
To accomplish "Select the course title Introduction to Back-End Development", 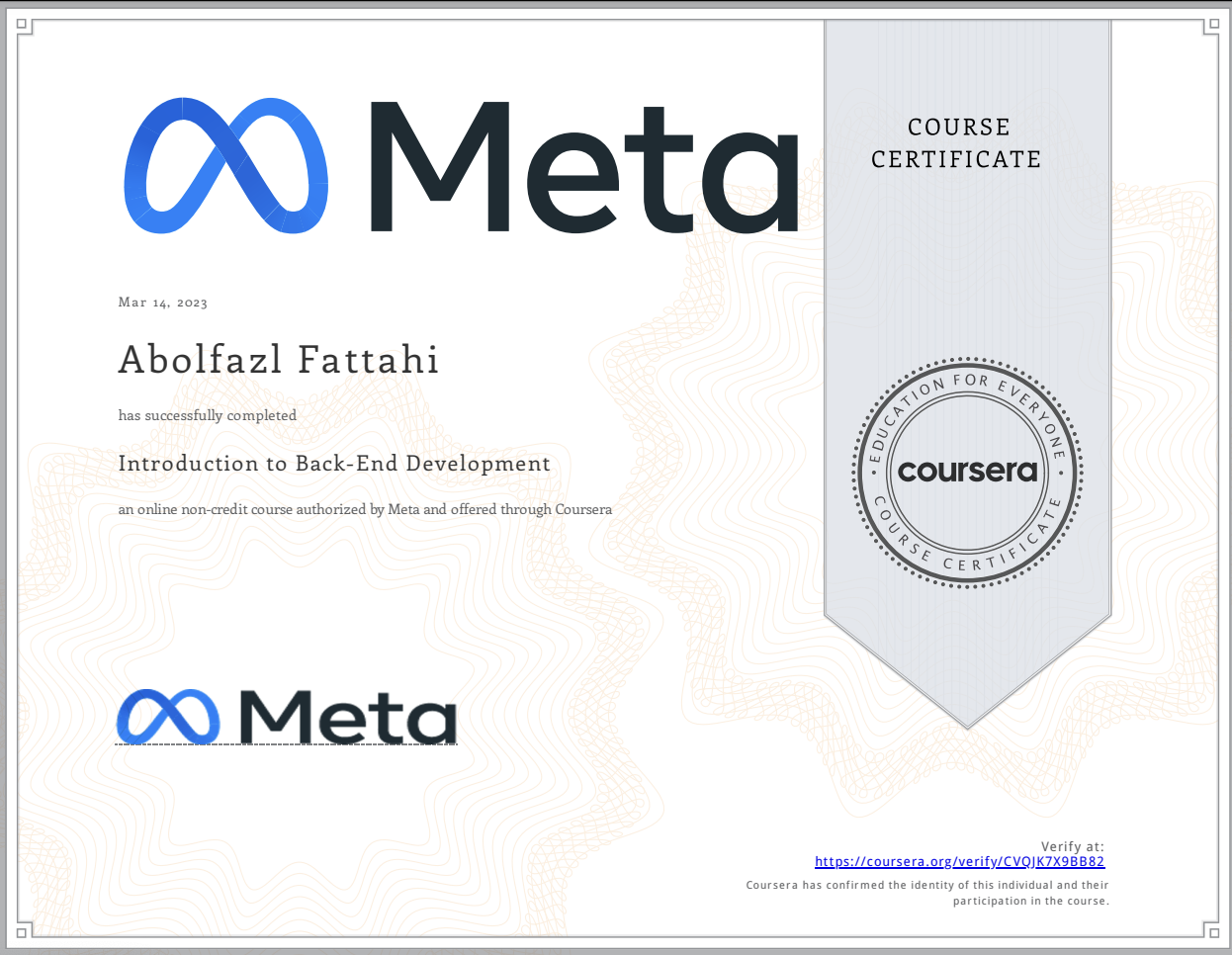I will click(334, 464).
